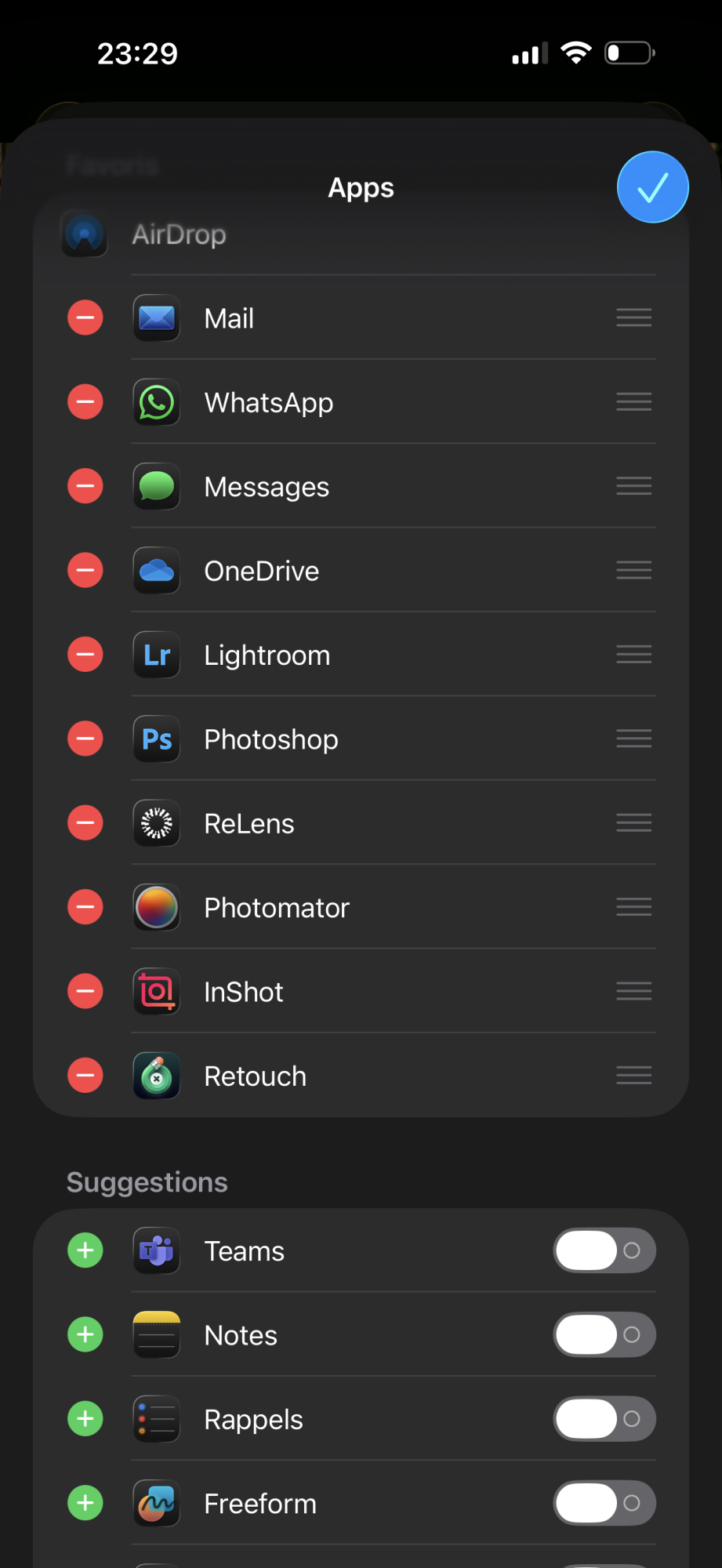
Task: Tap the red minus next to Photomator
Action: coord(85,907)
